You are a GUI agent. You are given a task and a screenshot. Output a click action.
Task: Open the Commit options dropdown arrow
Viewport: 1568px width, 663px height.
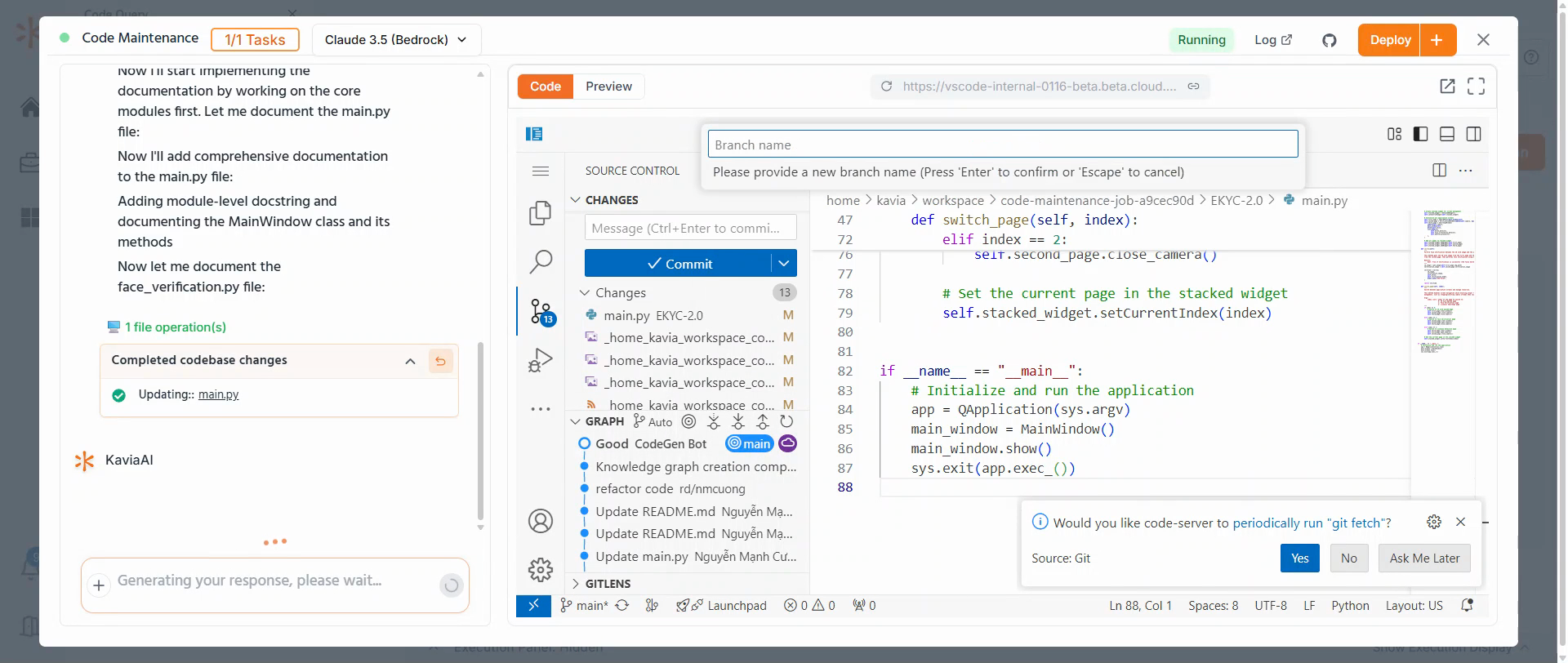784,264
